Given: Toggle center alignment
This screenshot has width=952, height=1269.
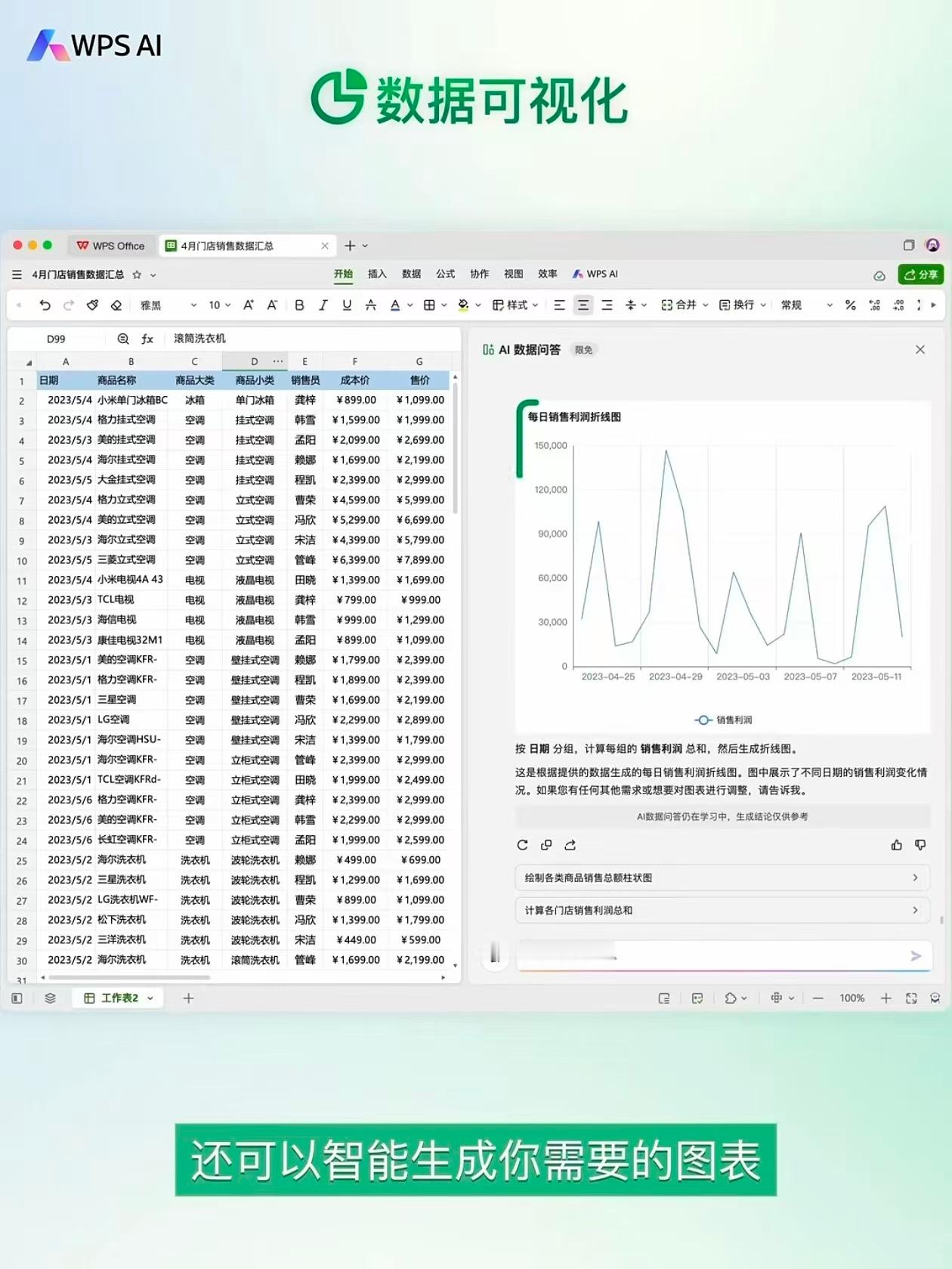Looking at the screenshot, I should pyautogui.click(x=583, y=305).
